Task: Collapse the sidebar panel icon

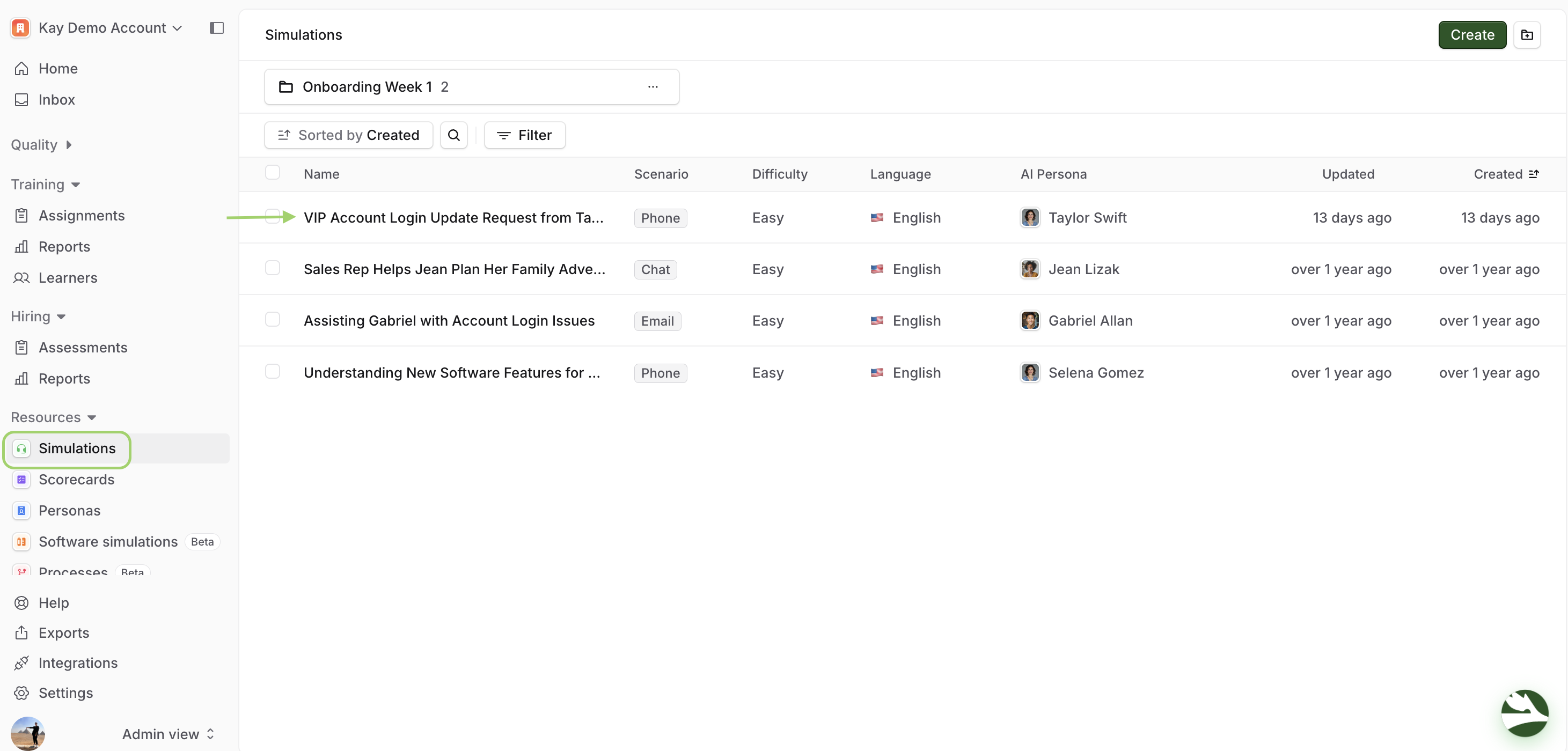Action: click(x=217, y=28)
